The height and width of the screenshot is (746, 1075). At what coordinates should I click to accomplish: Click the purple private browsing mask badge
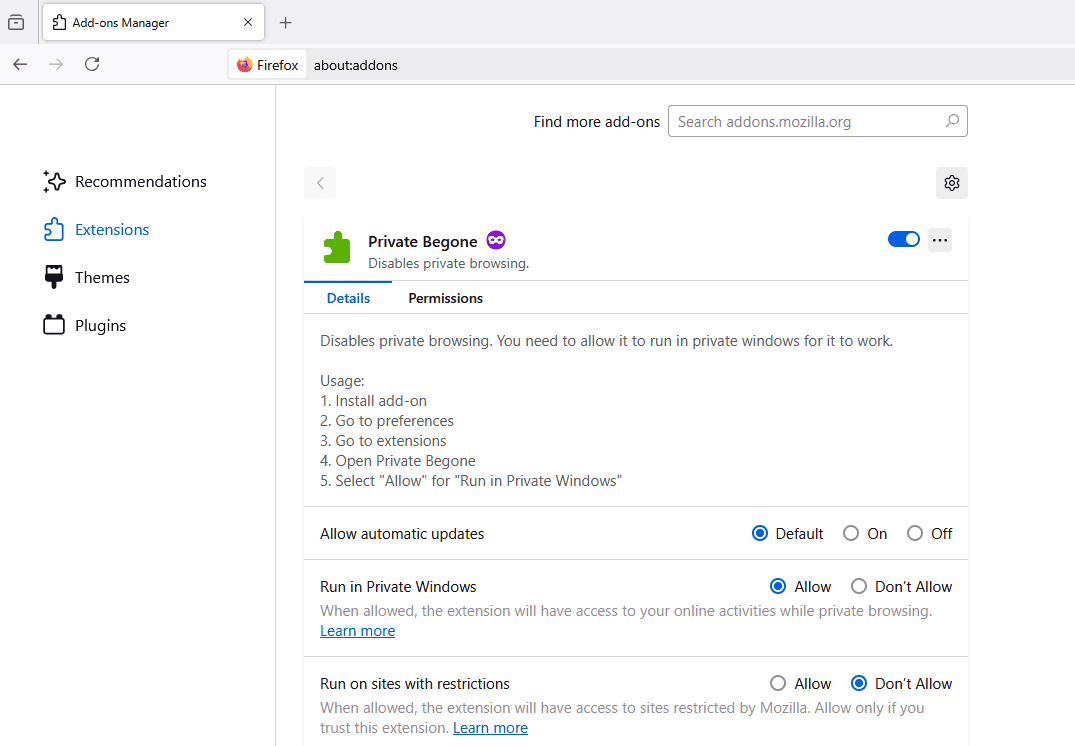tap(496, 240)
